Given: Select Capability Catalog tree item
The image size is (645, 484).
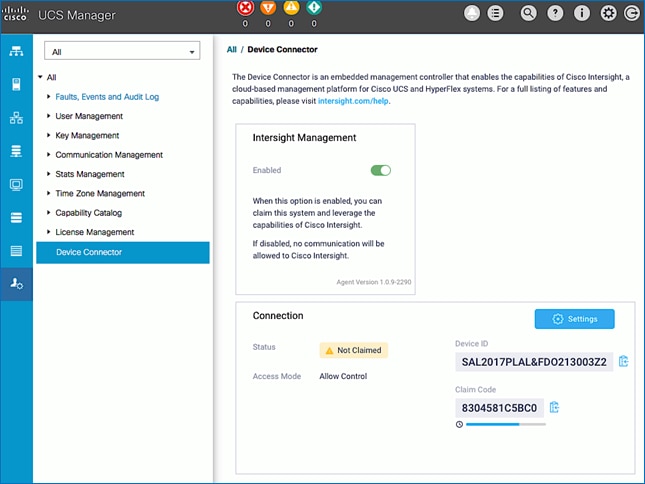Looking at the screenshot, I should [x=88, y=213].
